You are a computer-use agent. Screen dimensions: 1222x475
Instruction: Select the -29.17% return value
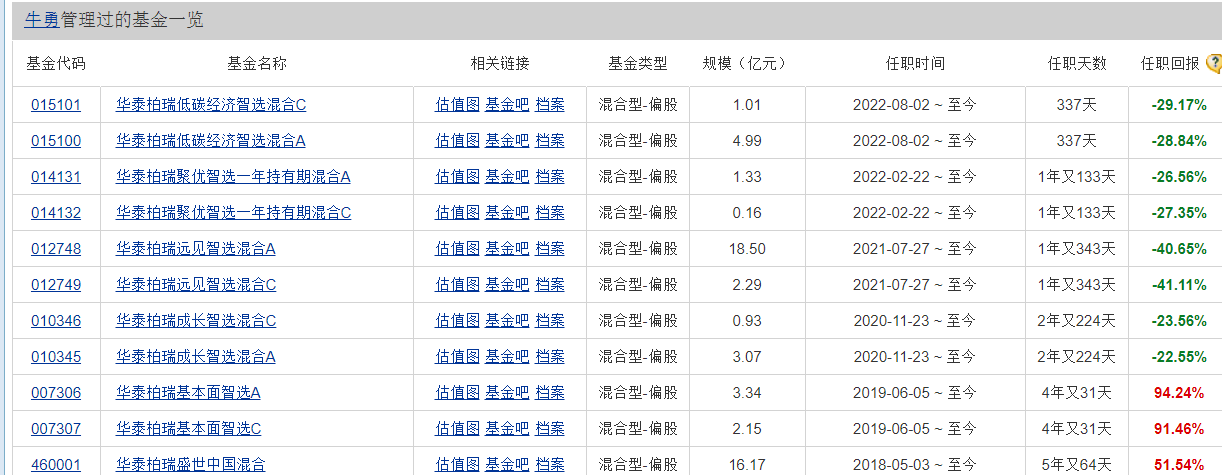pyautogui.click(x=1179, y=104)
